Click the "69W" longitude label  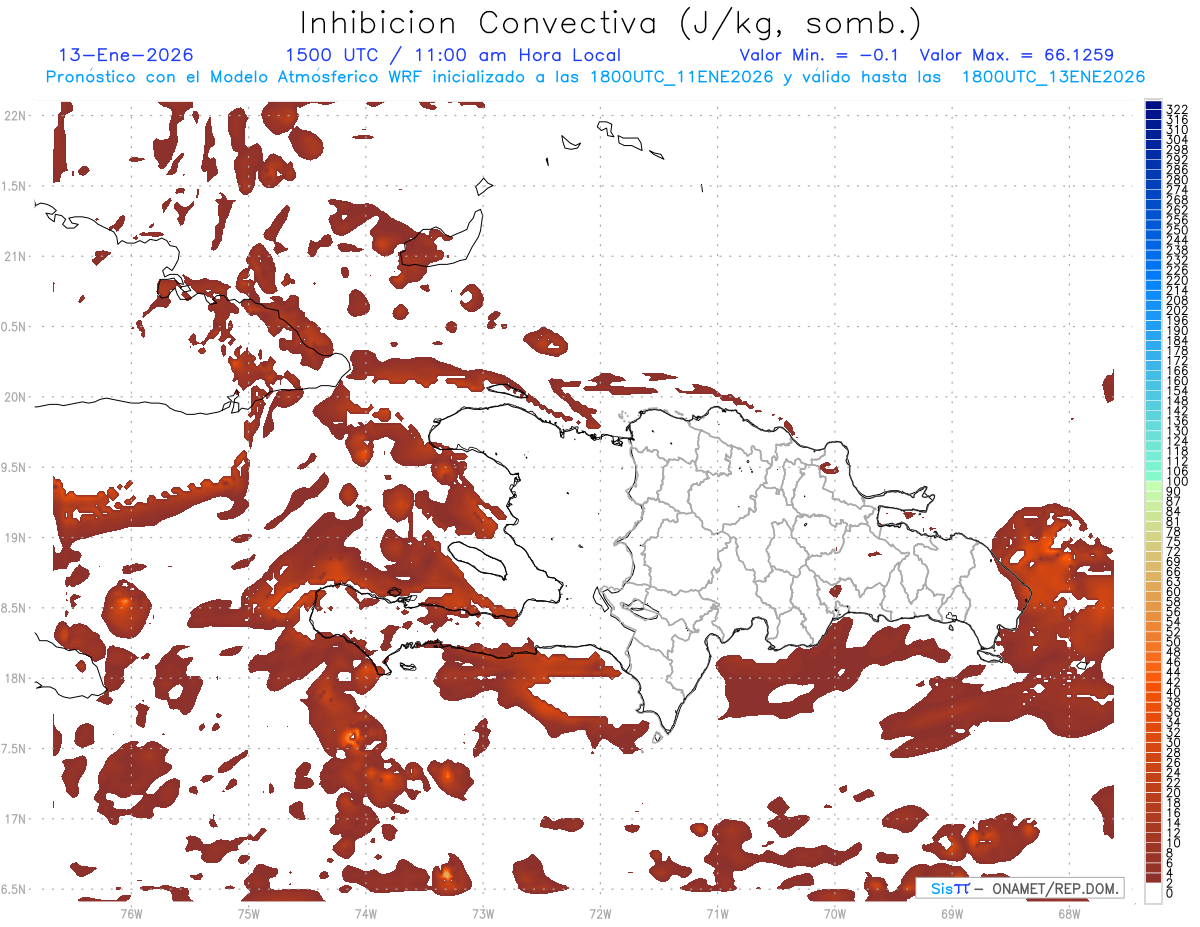tap(952, 913)
